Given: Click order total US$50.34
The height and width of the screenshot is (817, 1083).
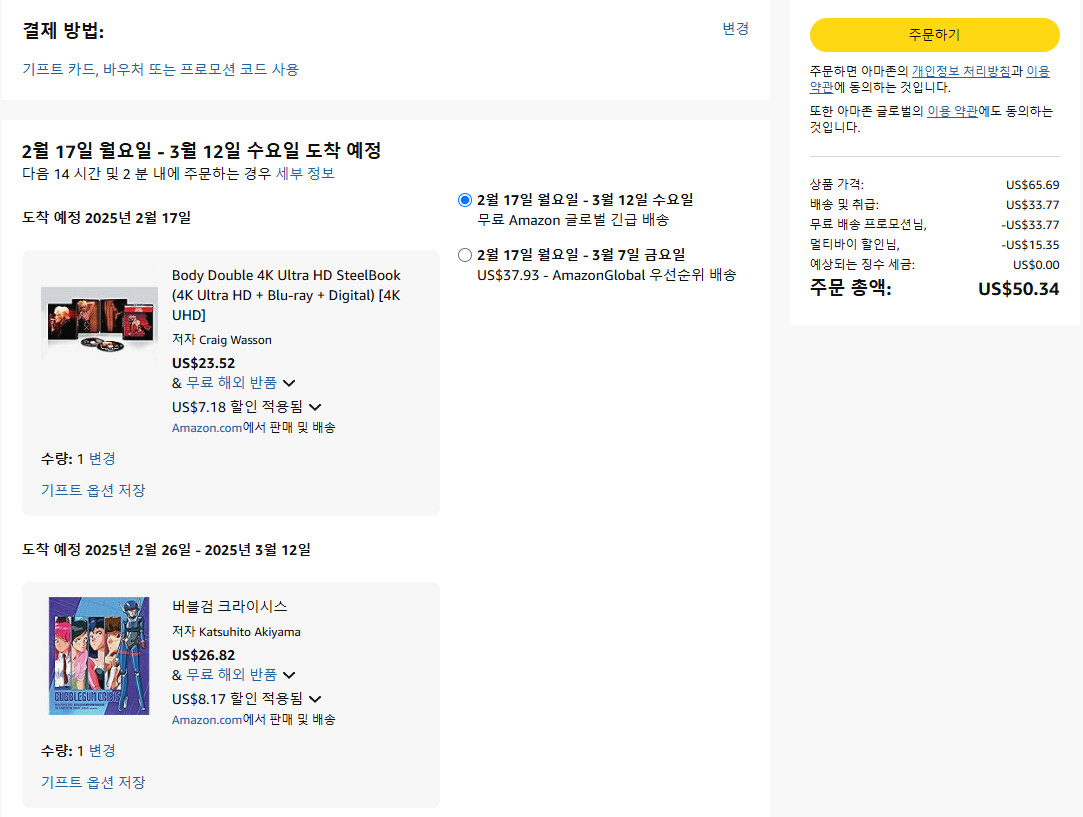Looking at the screenshot, I should [1018, 289].
